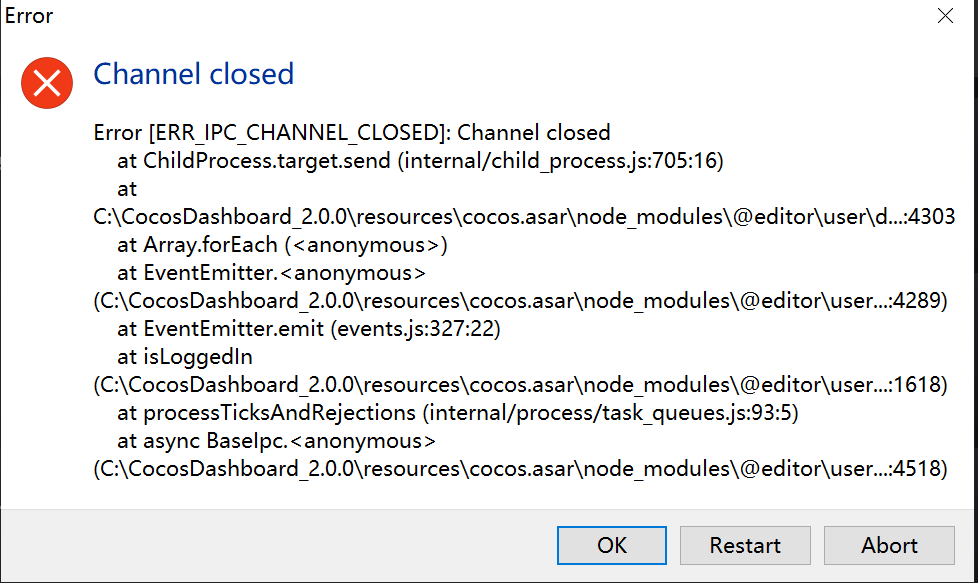Choose Abort to quit the application
Screen dimensions: 978x583
pyautogui.click(x=889, y=545)
